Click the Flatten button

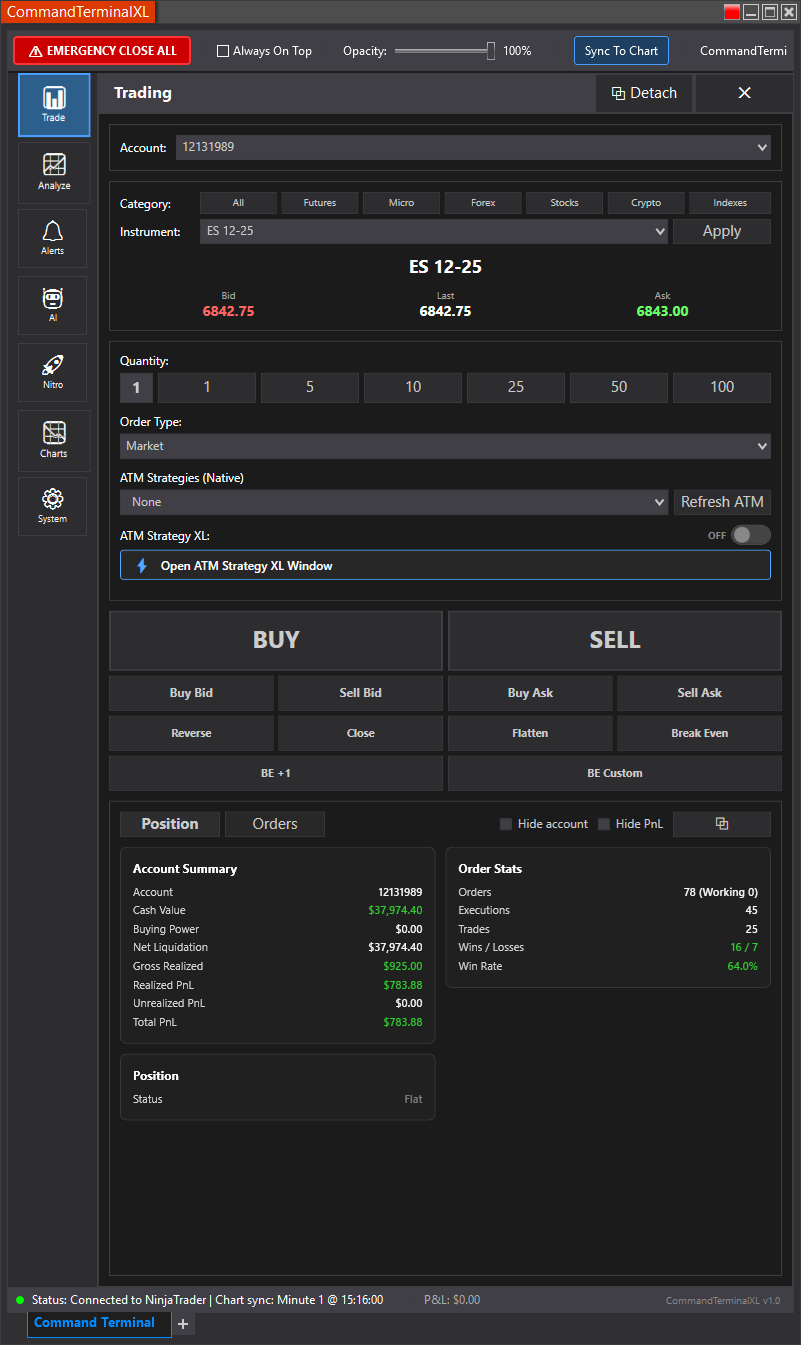click(530, 733)
